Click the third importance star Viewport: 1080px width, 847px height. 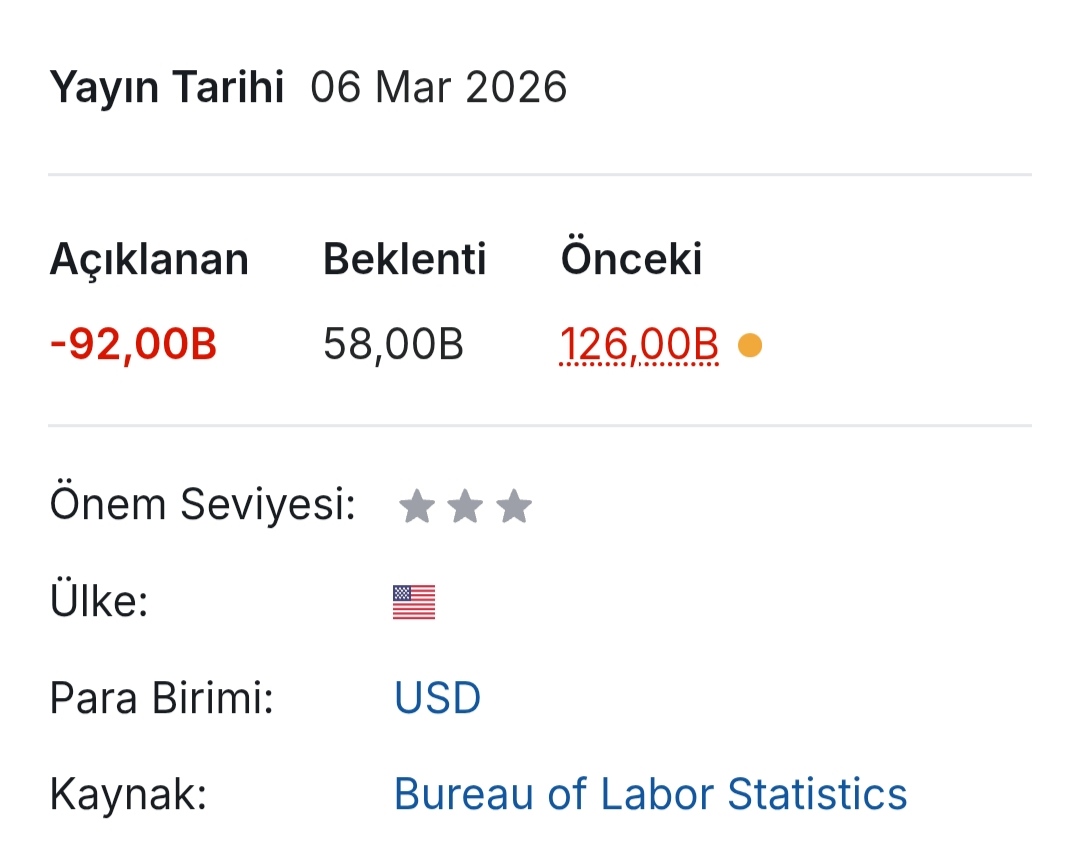click(x=514, y=507)
